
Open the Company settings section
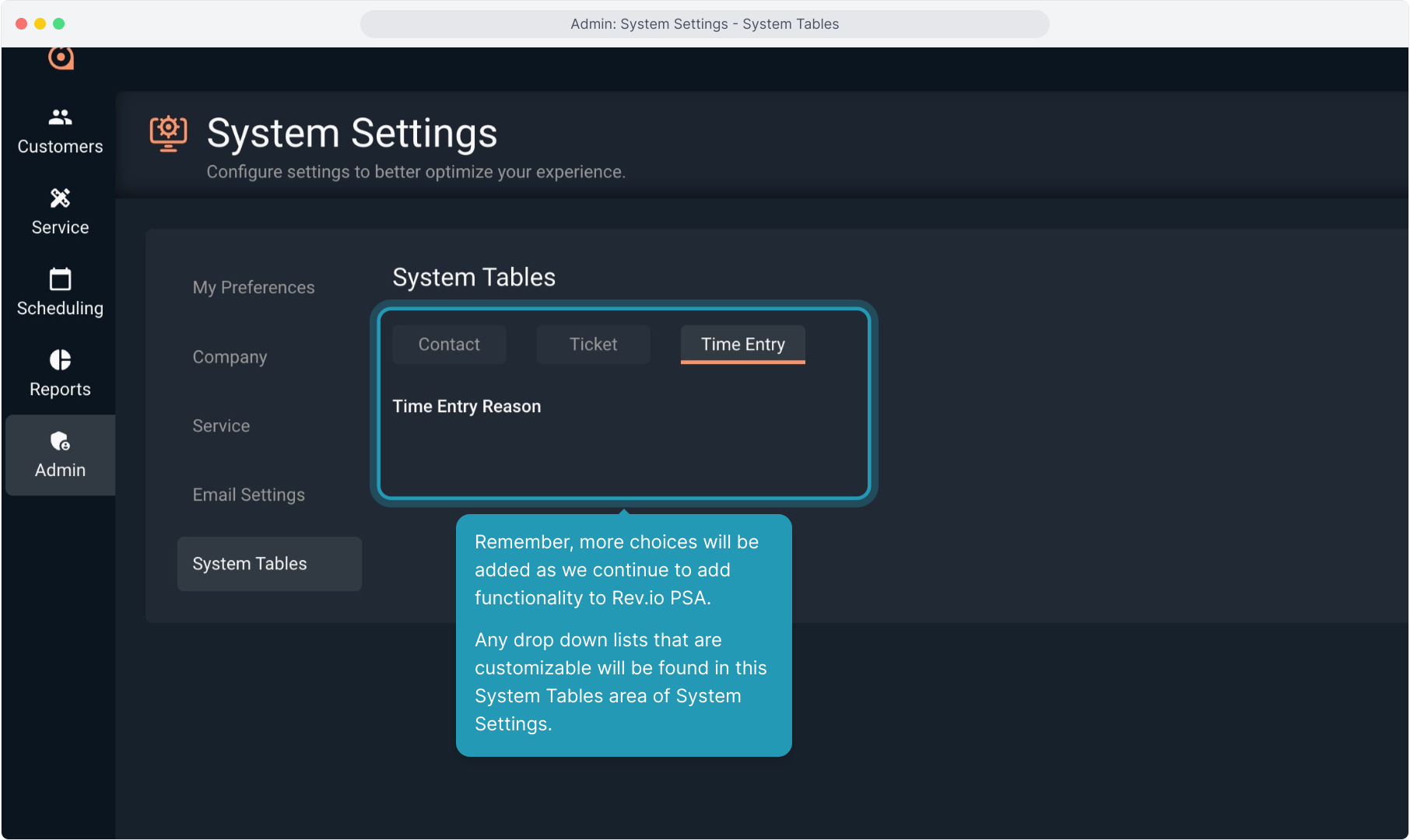pyautogui.click(x=230, y=357)
